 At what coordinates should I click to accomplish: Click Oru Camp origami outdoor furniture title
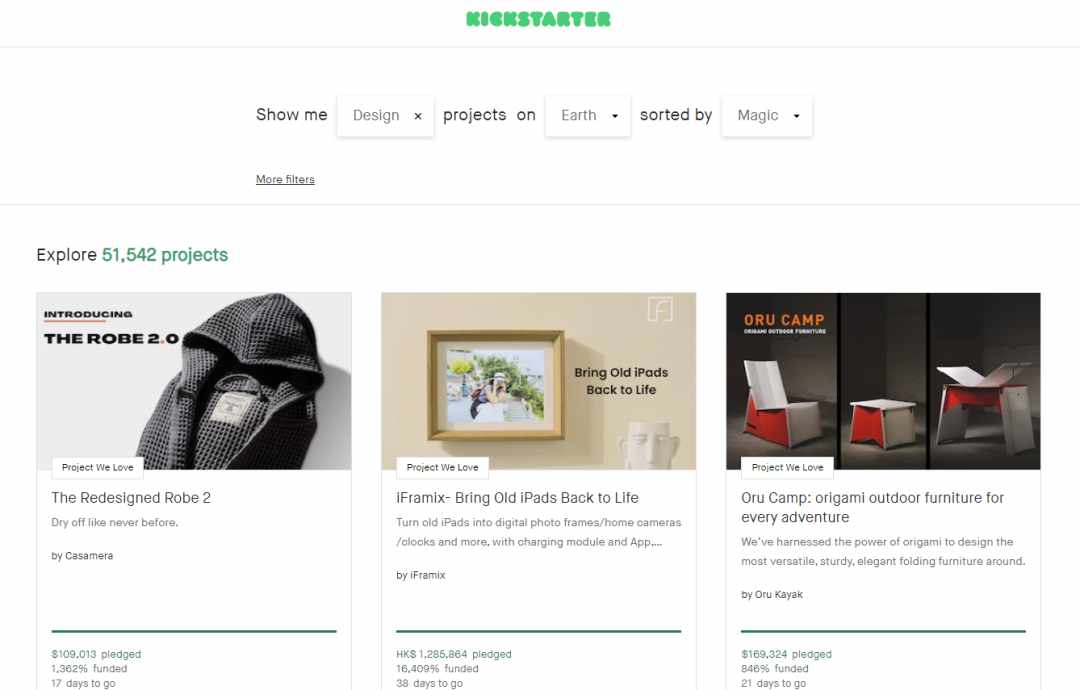pos(873,508)
